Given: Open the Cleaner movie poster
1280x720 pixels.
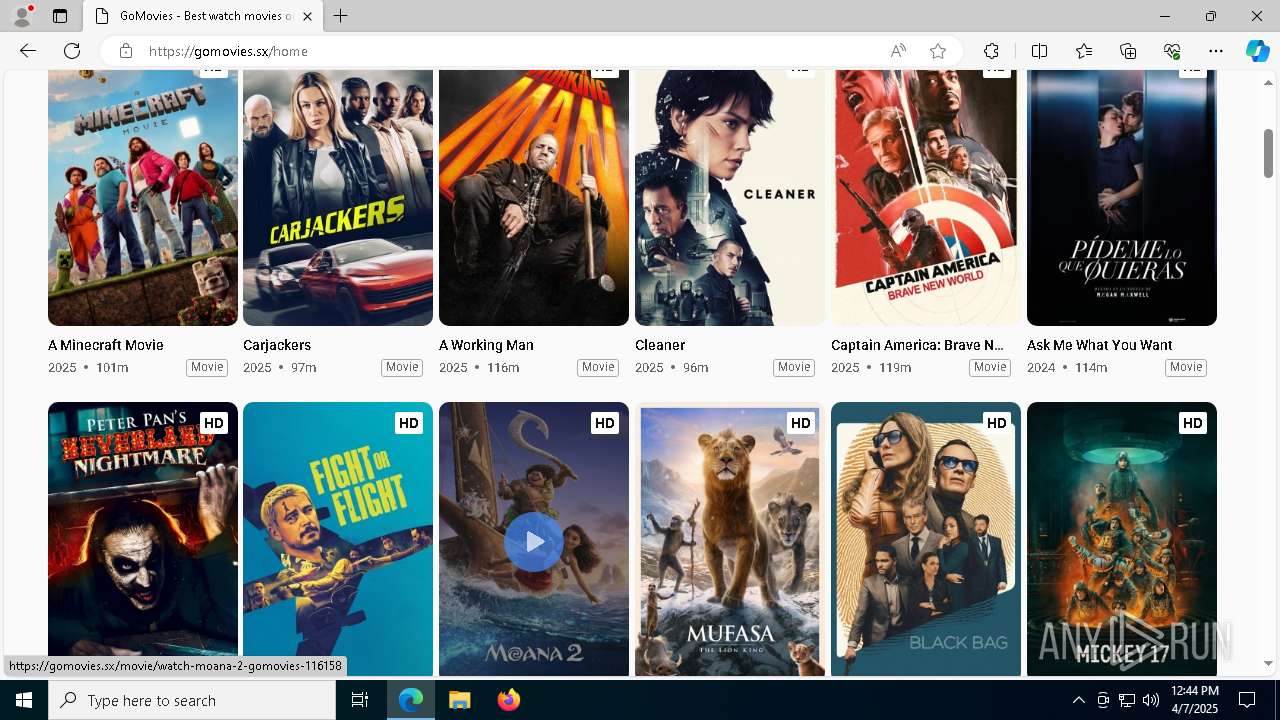Looking at the screenshot, I should 730,198.
